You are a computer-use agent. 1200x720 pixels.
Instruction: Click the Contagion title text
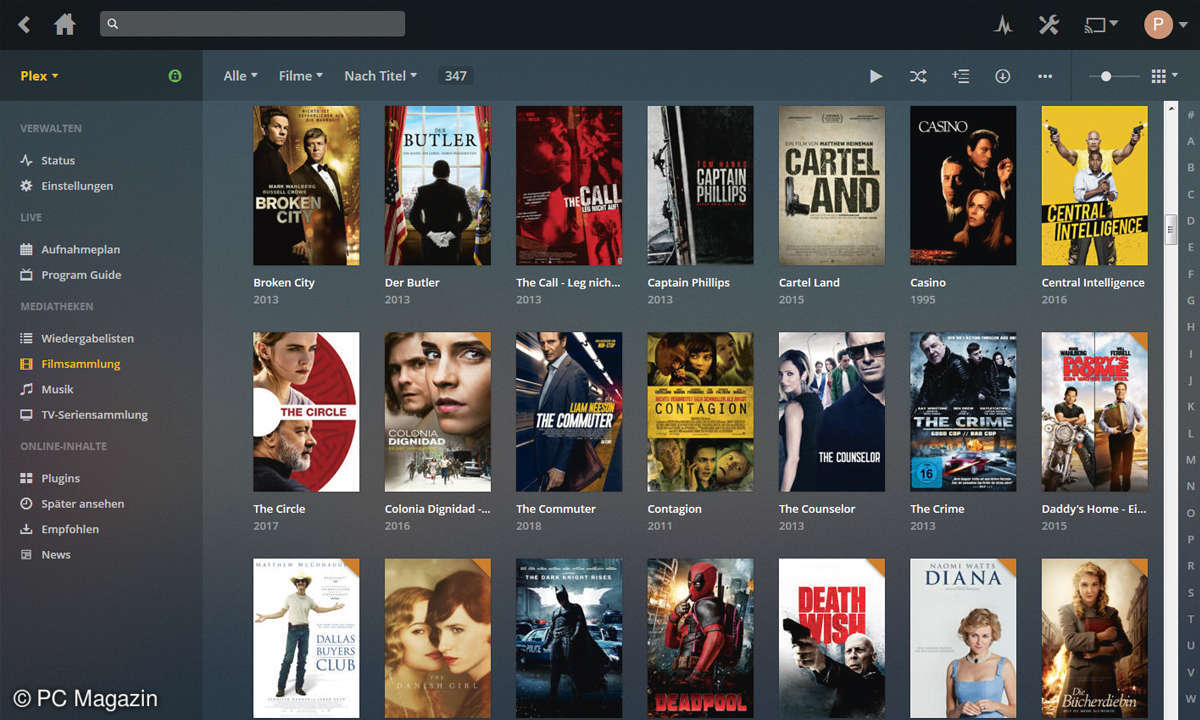(x=675, y=509)
